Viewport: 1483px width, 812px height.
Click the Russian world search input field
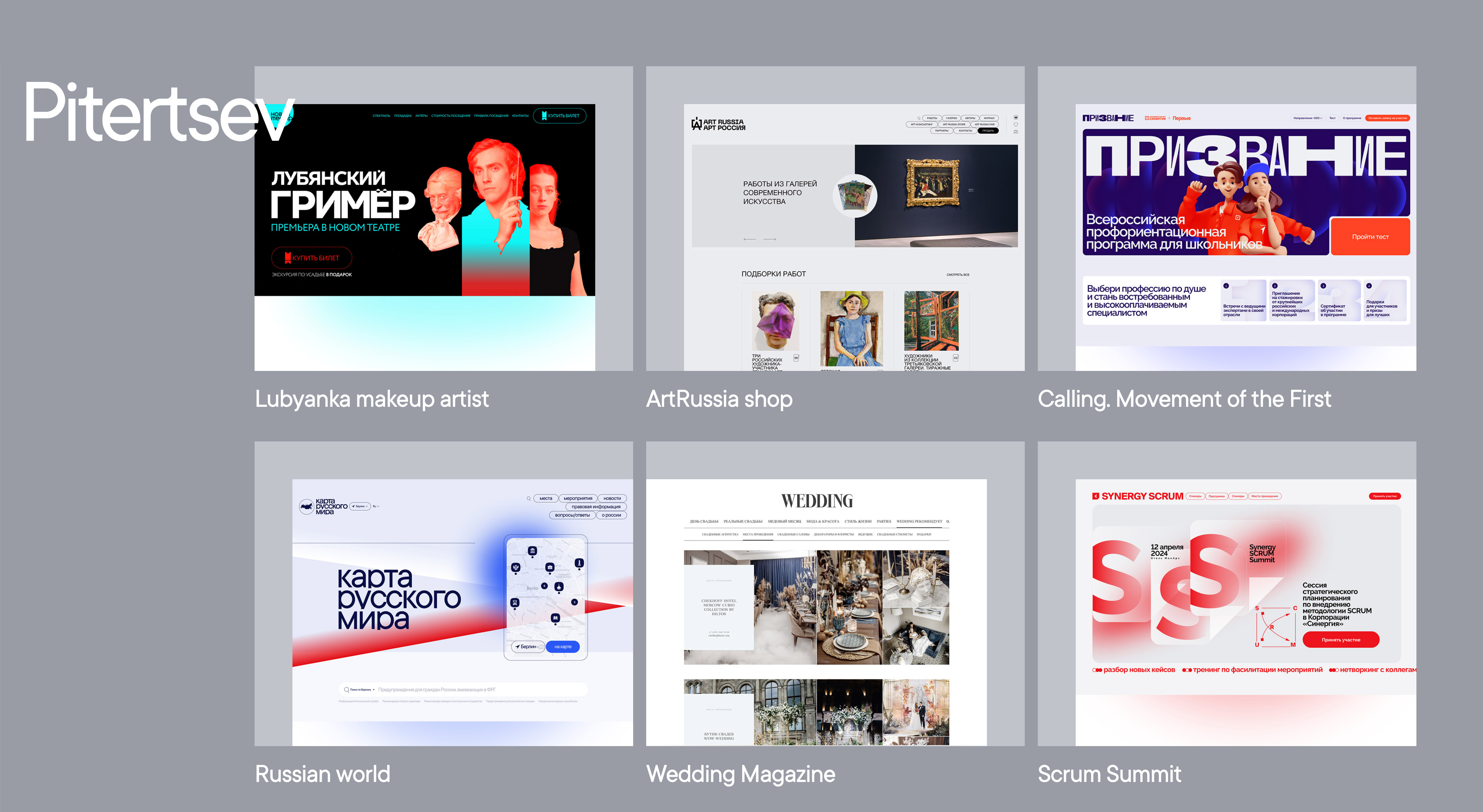click(463, 689)
